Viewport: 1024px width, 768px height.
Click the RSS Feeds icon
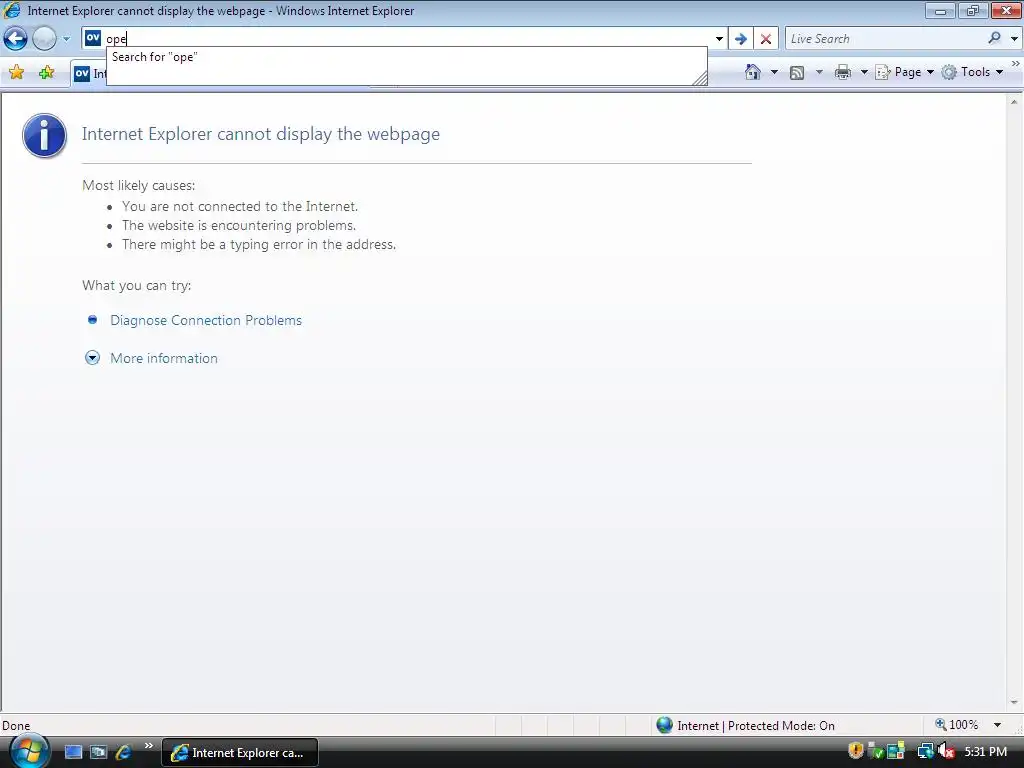coord(797,72)
